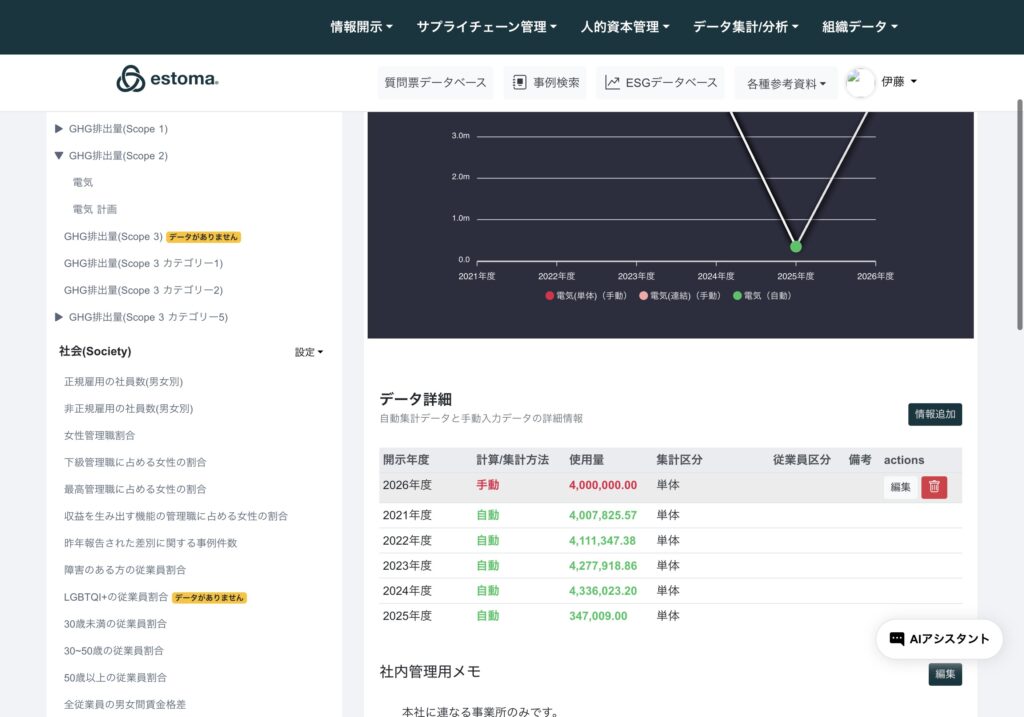The image size is (1024, 717).
Task: Click the 情報追加 button
Action: pyautogui.click(x=935, y=414)
